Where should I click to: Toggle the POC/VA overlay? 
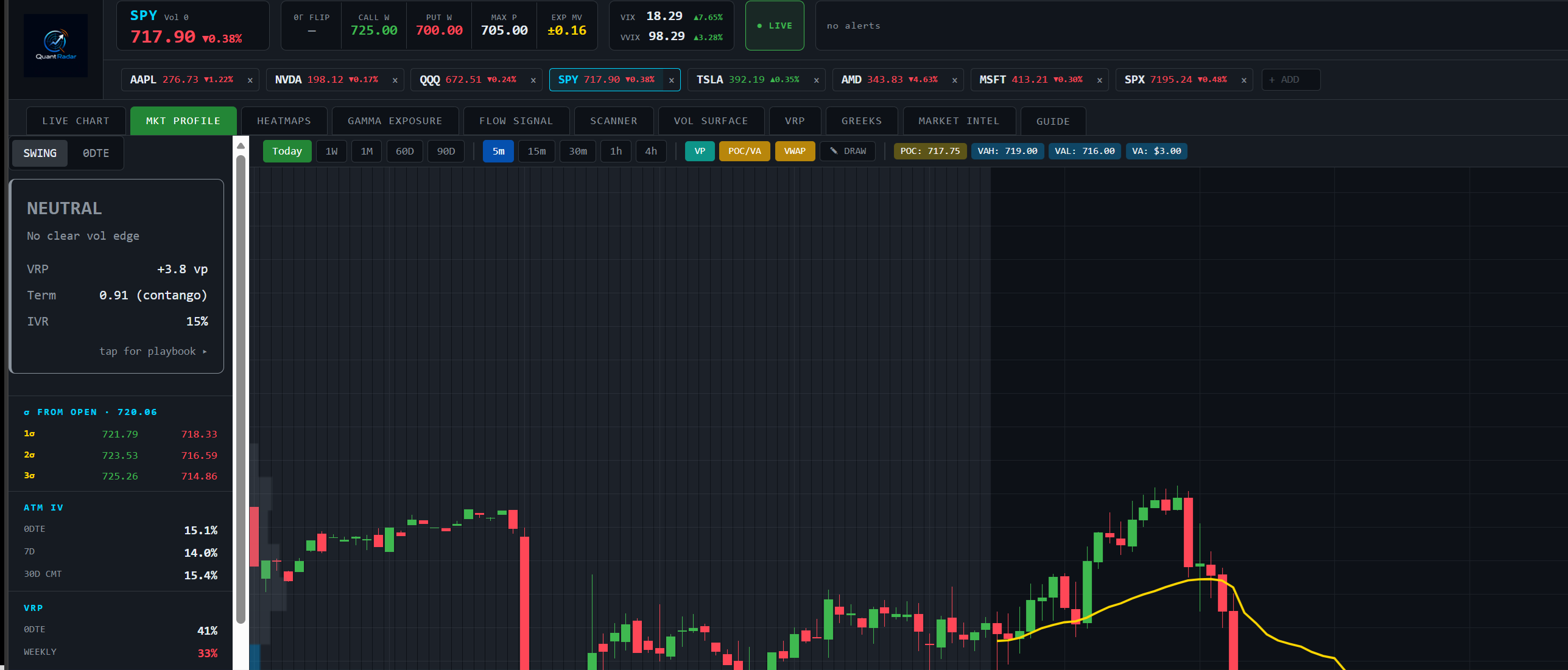[744, 152]
